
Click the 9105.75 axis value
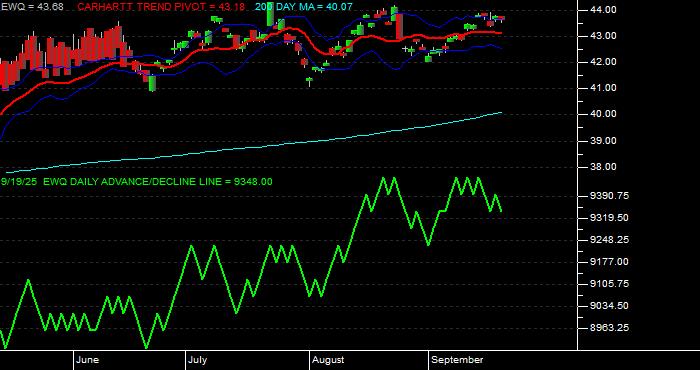[x=608, y=284]
